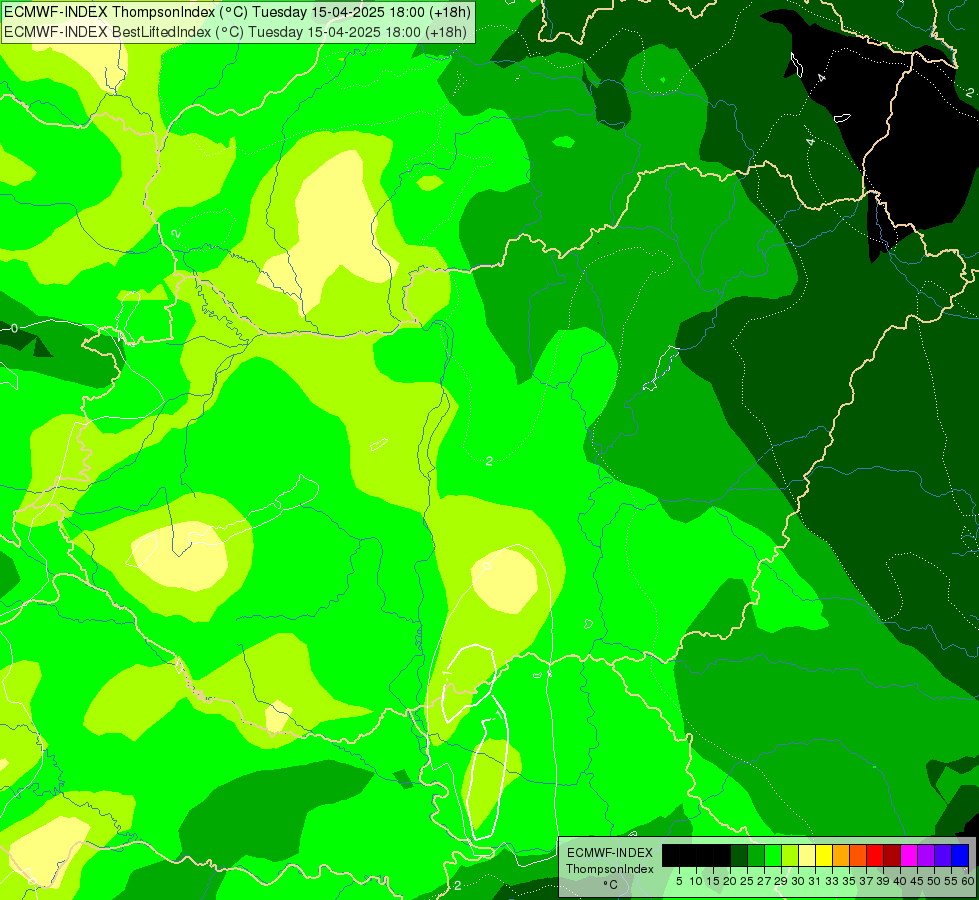Click the ThompsonIndex title line at top
The width and height of the screenshot is (979, 900).
[x=237, y=11]
